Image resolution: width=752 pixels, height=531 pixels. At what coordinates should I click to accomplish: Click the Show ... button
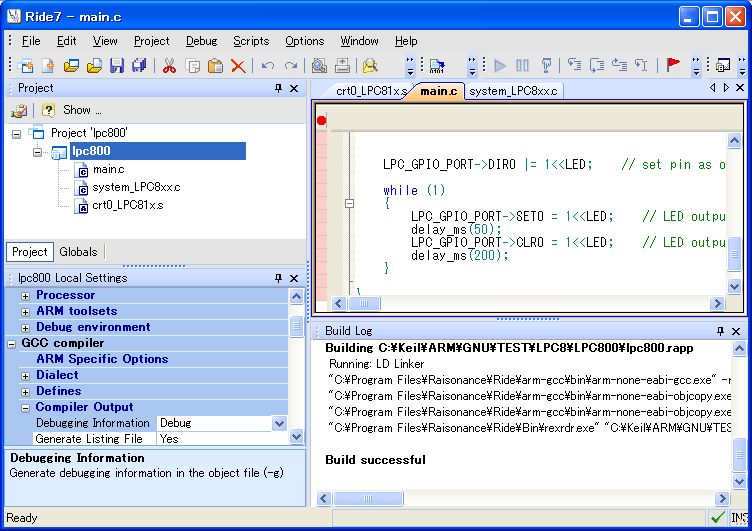pos(82,110)
